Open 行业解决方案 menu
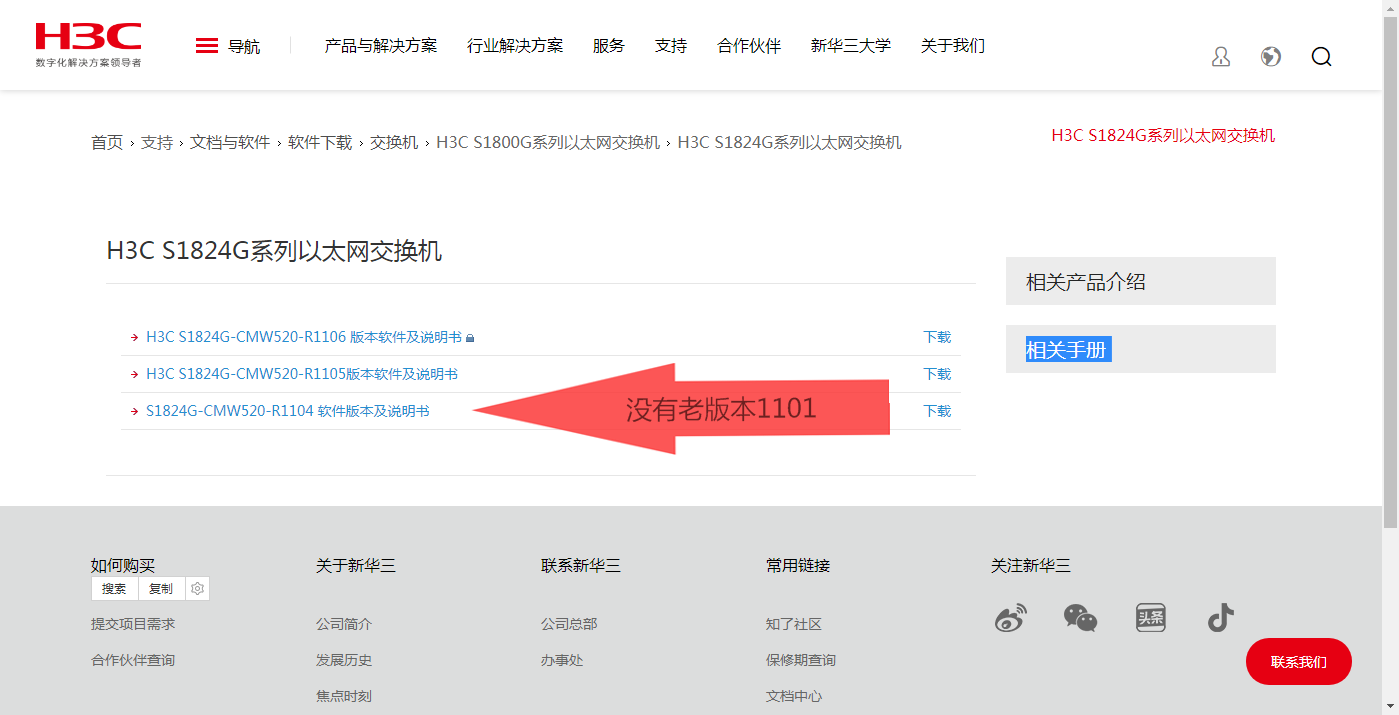Screen dimensions: 1399x715 click(515, 46)
